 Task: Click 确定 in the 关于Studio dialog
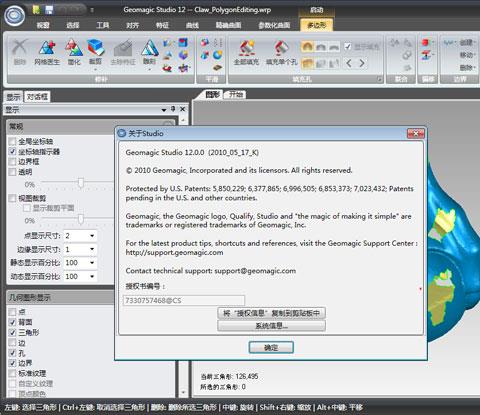click(x=271, y=348)
